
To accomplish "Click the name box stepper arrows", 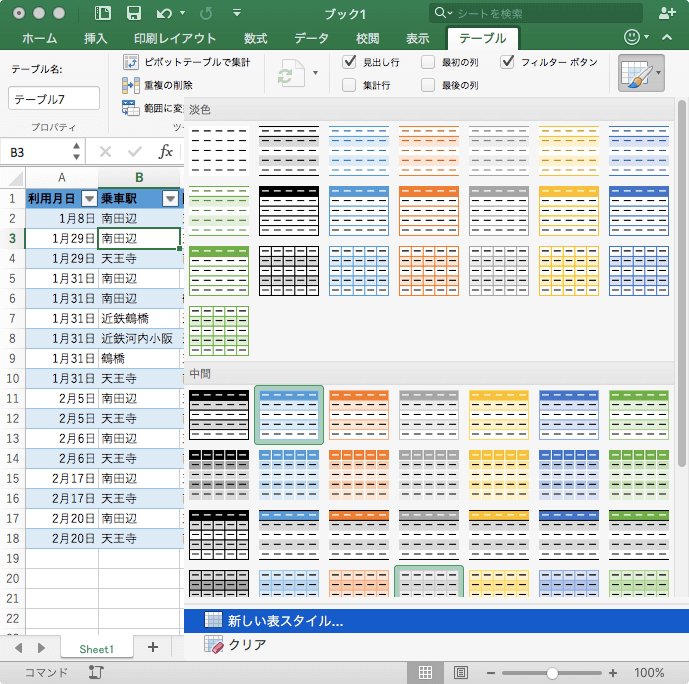I will [76, 151].
